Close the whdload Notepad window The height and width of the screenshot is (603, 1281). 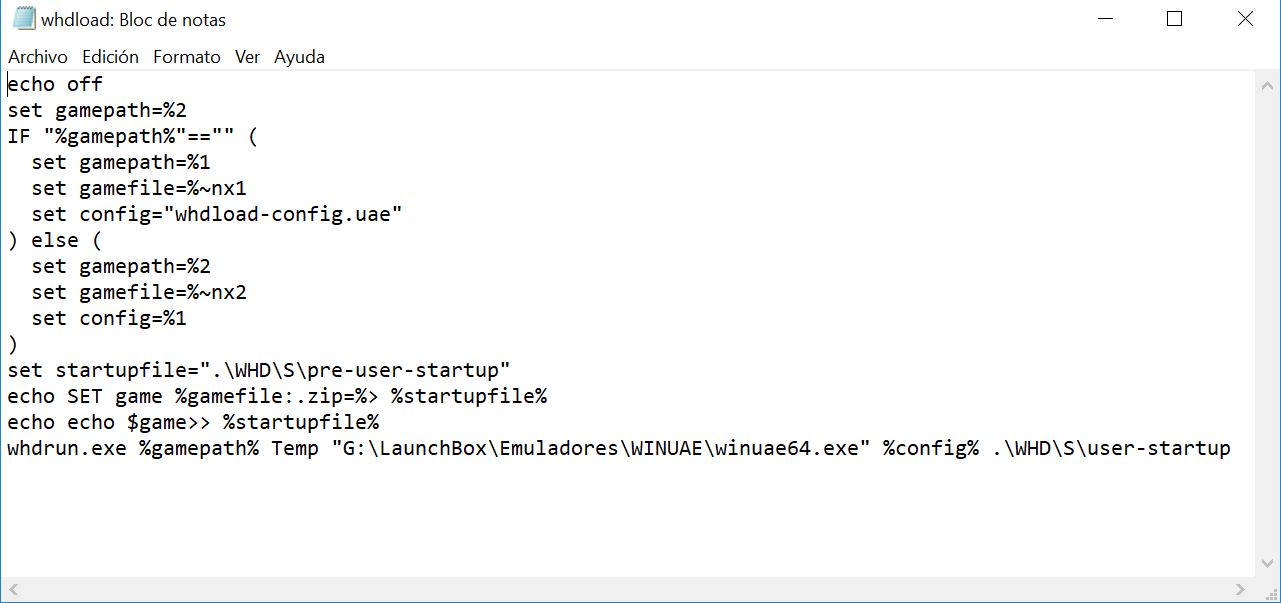[1245, 19]
